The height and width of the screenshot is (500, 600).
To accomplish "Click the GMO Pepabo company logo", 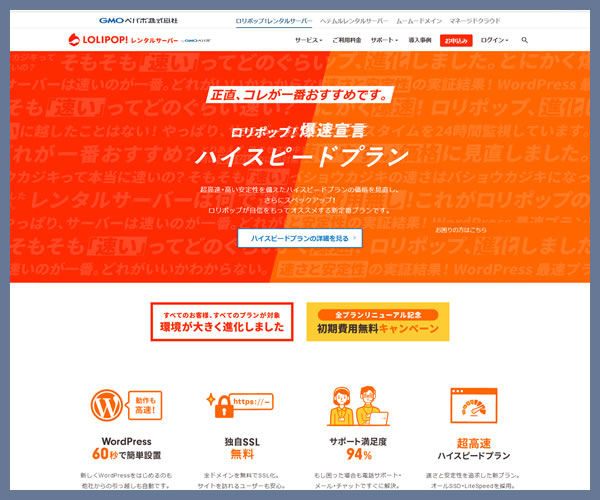I will (x=139, y=21).
